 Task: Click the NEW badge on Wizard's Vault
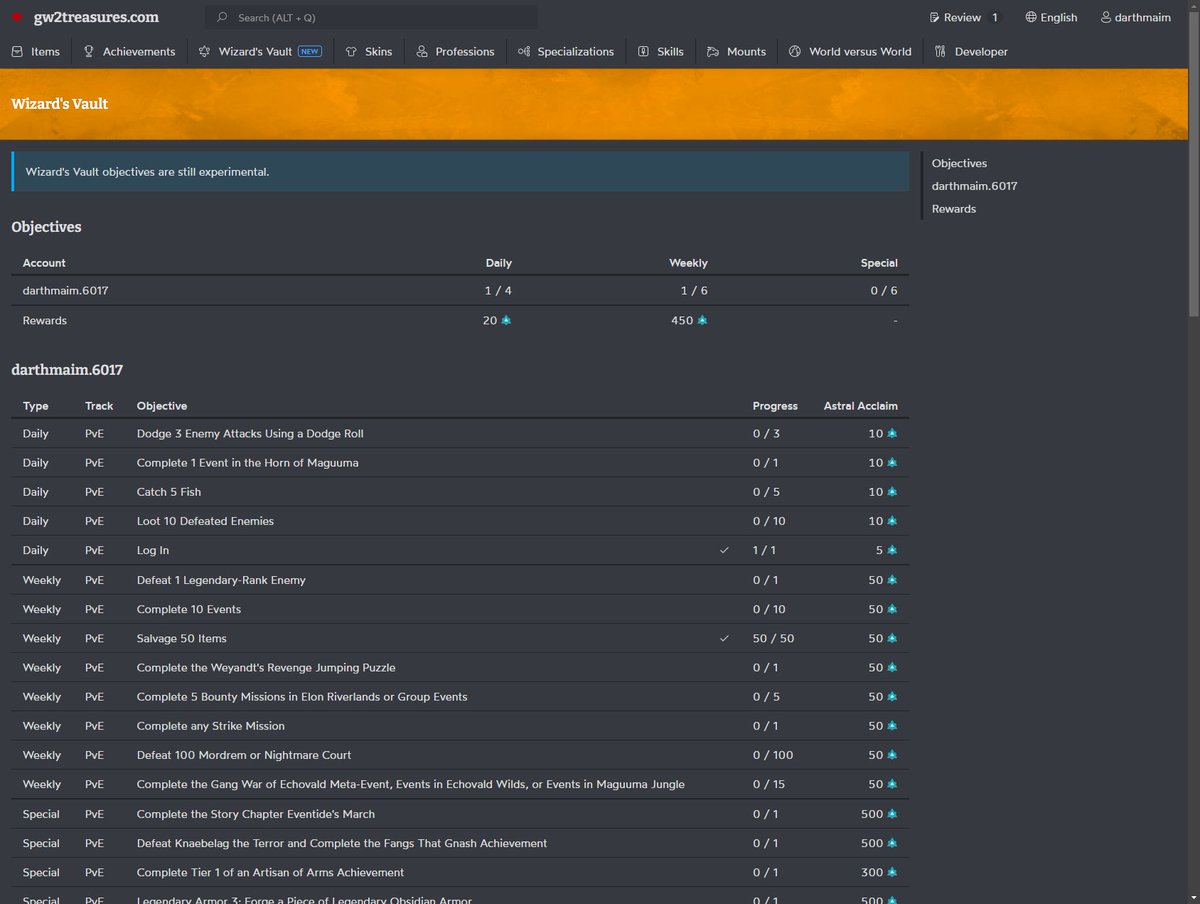click(310, 51)
